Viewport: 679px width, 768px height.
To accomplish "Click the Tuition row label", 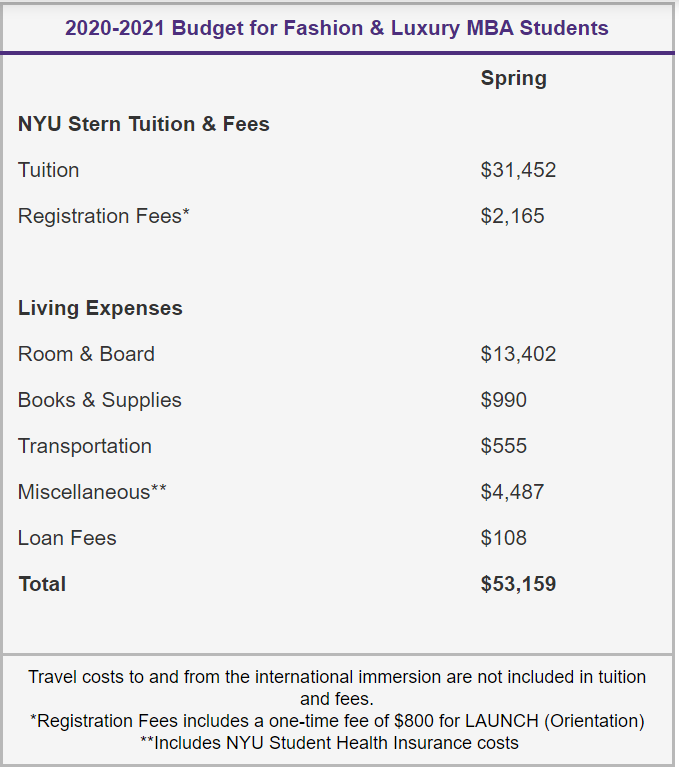I will (48, 170).
